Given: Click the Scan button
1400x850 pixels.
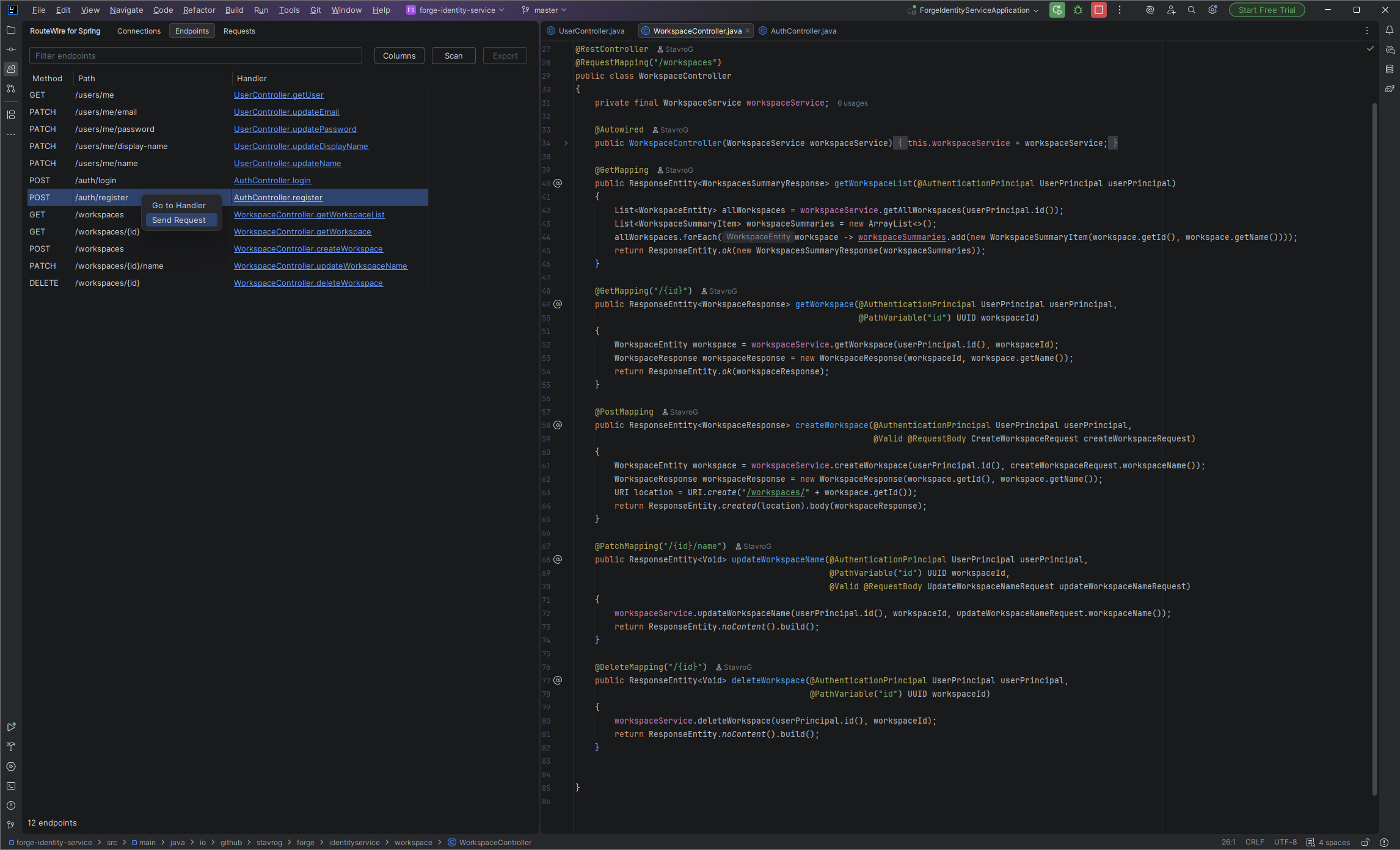Looking at the screenshot, I should (x=454, y=56).
